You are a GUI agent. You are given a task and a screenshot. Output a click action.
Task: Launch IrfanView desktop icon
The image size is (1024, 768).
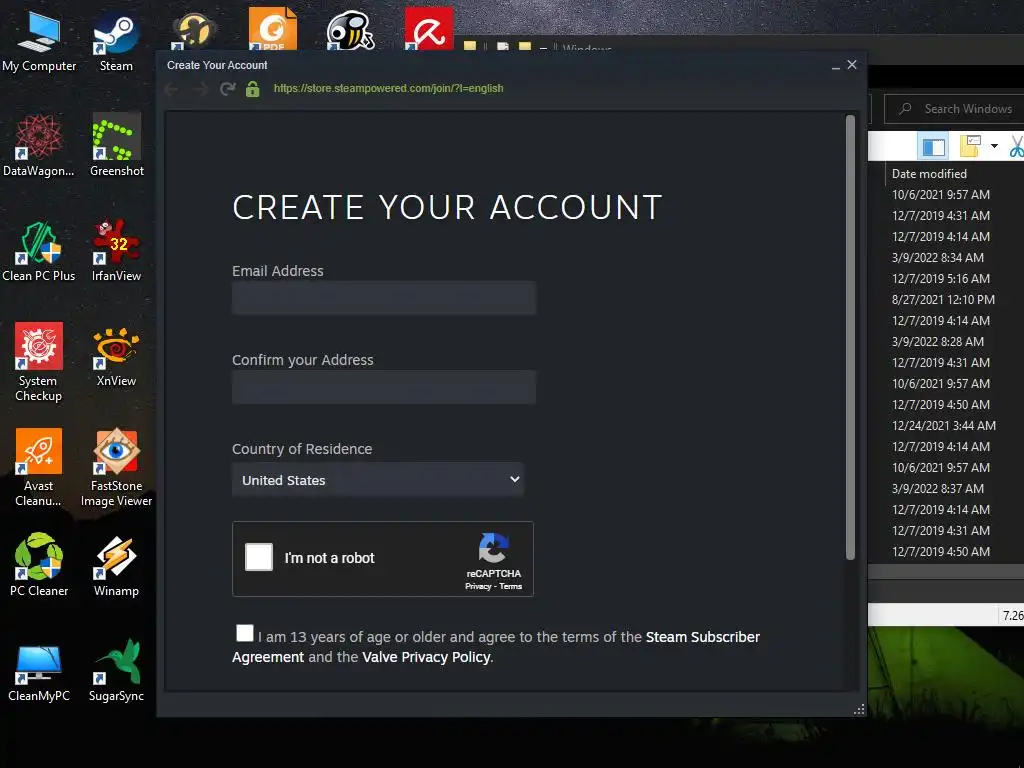click(116, 251)
